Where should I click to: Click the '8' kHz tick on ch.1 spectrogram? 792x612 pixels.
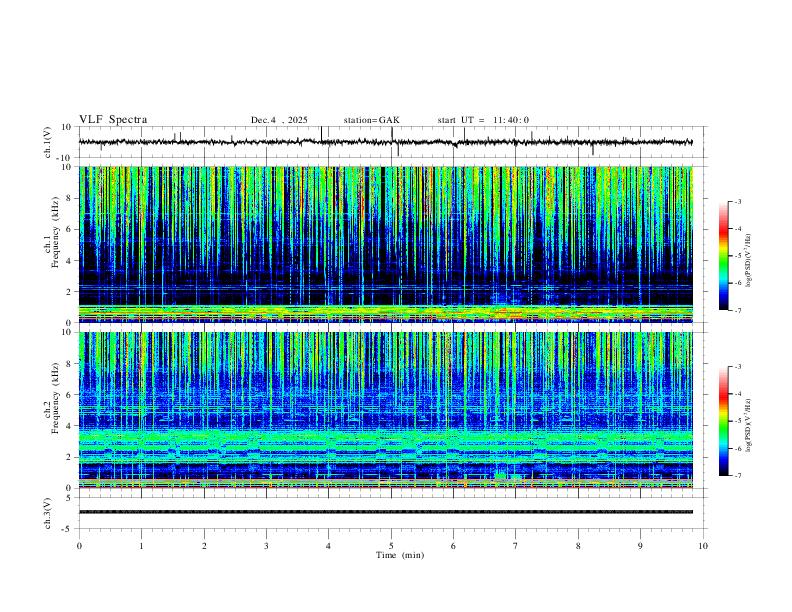(69, 198)
